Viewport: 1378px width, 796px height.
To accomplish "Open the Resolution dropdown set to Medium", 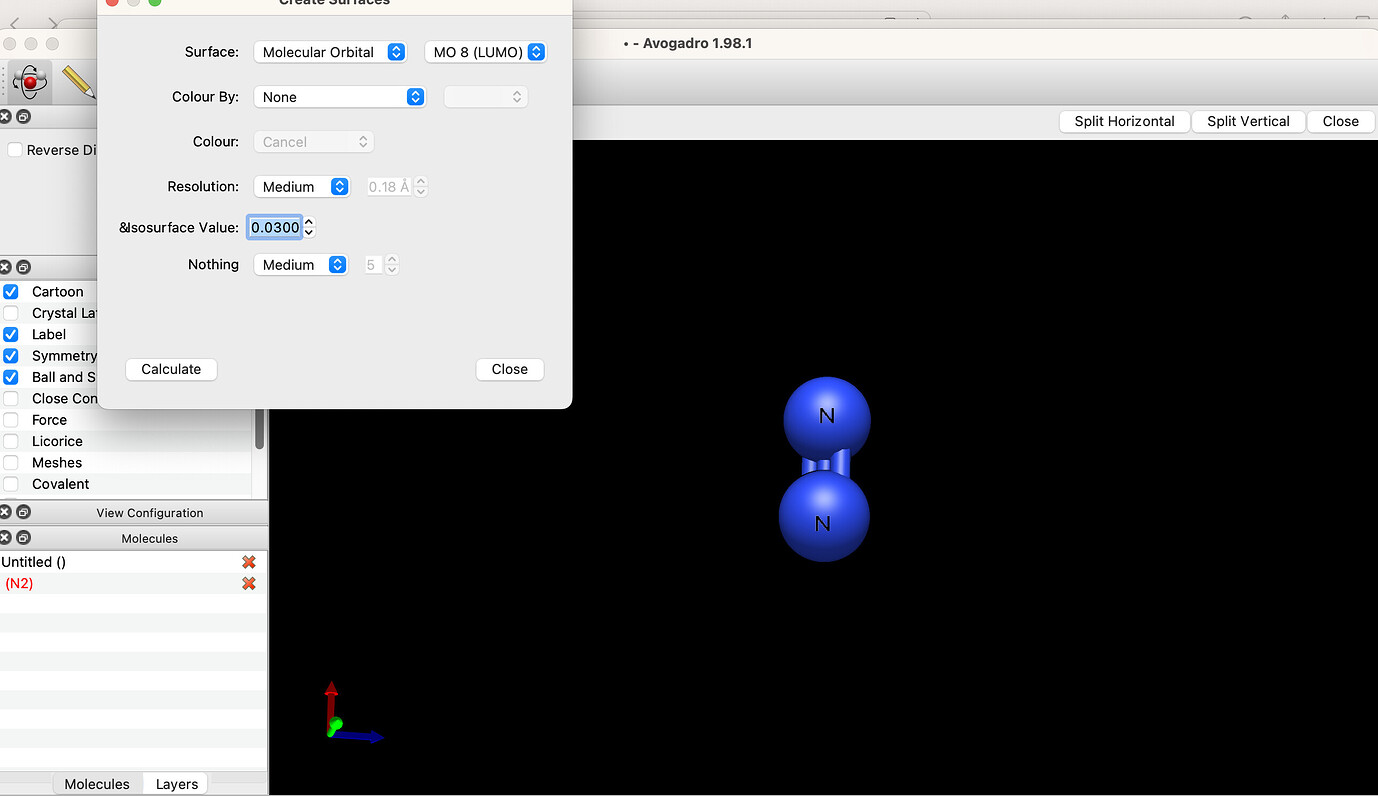I will (x=302, y=186).
